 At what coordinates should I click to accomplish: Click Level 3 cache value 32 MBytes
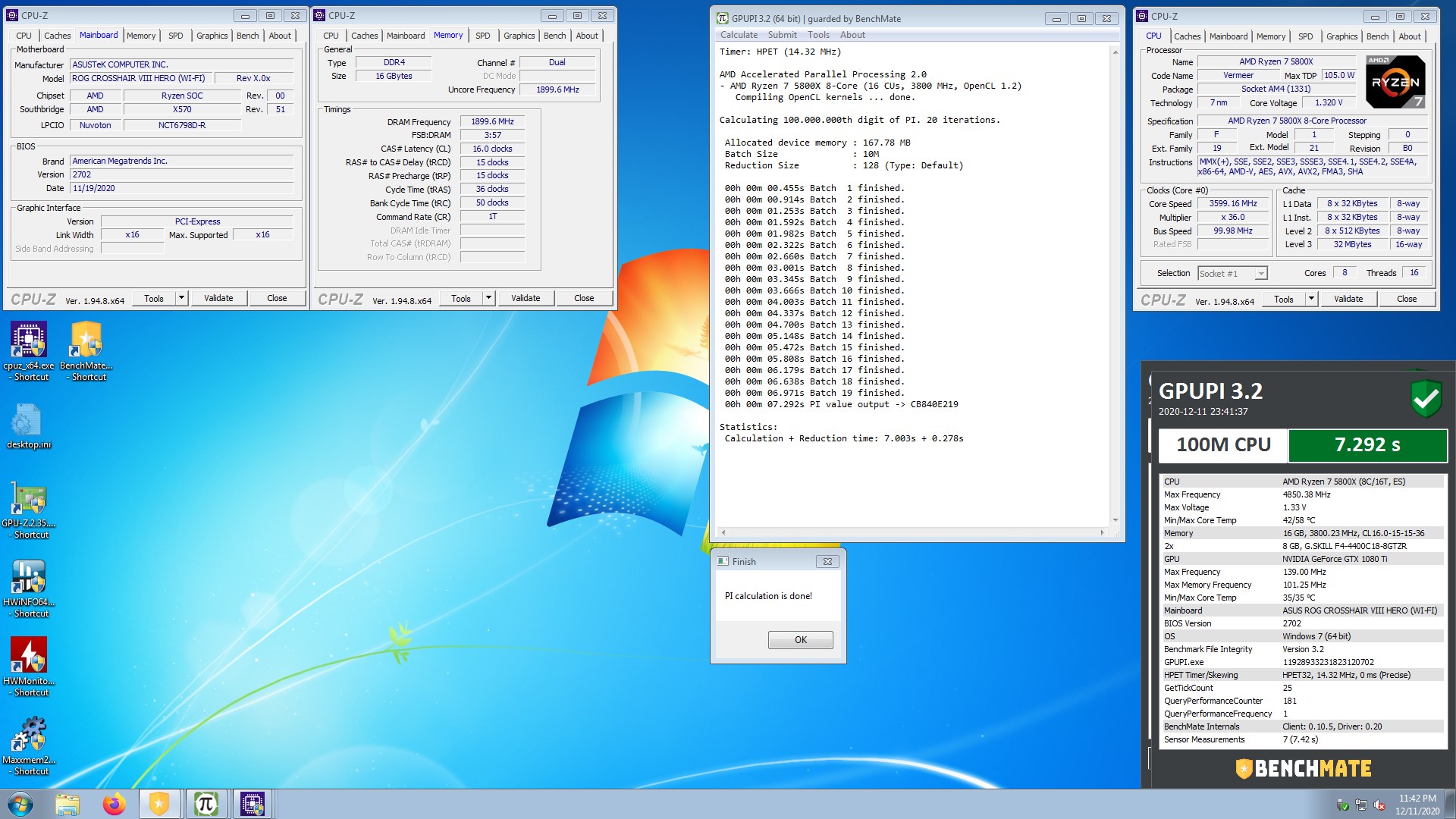coord(1352,245)
